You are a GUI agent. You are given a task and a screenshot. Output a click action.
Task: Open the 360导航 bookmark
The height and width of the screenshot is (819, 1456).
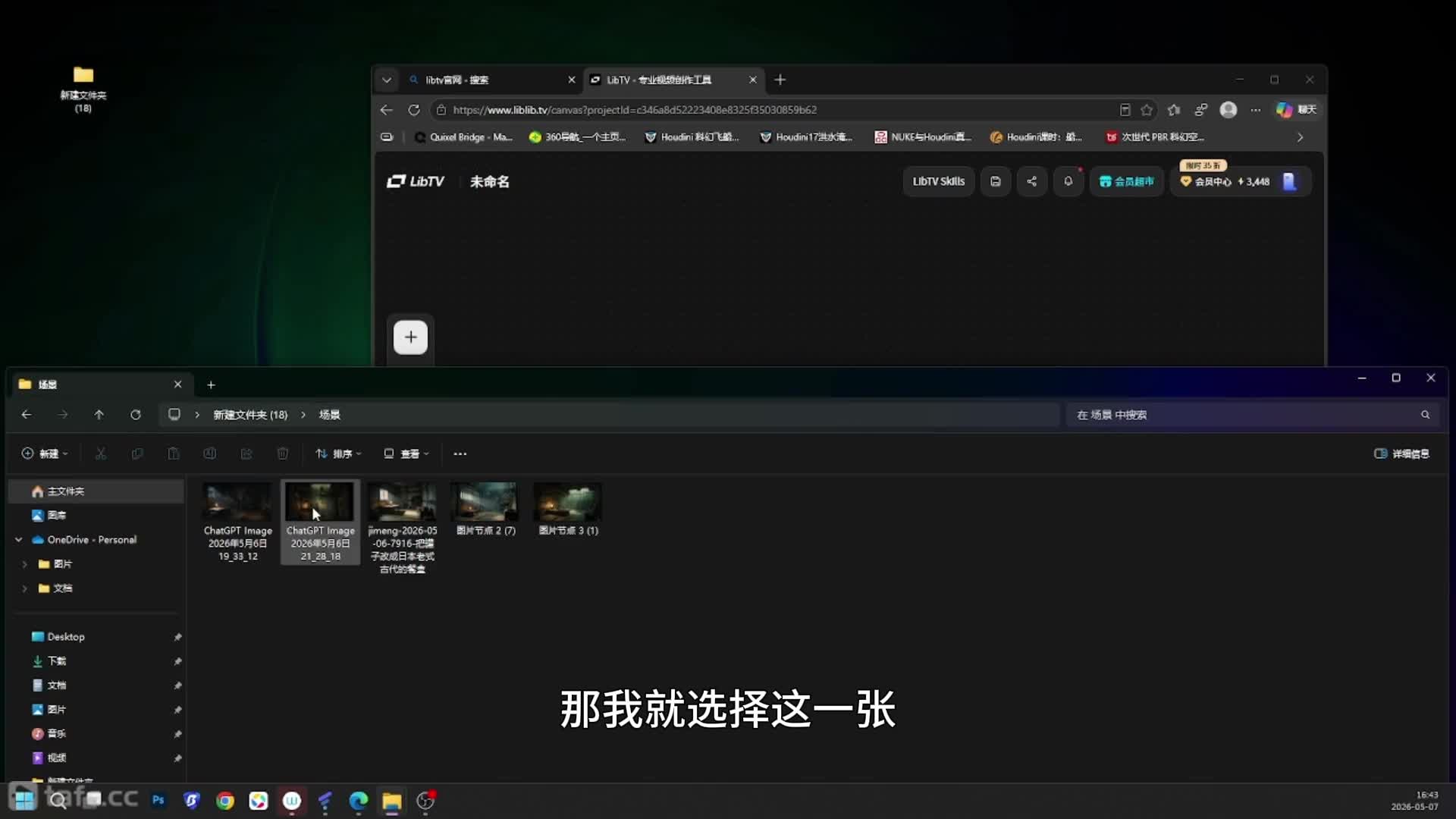577,137
